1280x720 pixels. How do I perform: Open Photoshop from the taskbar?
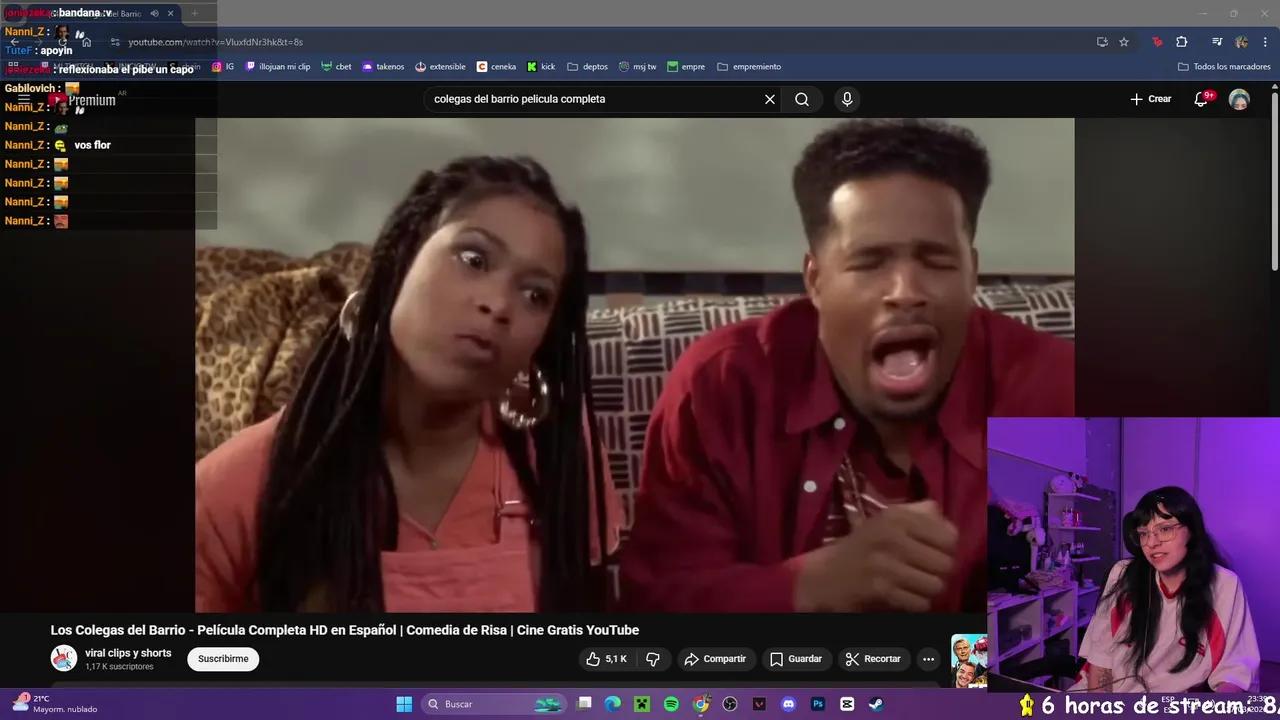click(818, 703)
